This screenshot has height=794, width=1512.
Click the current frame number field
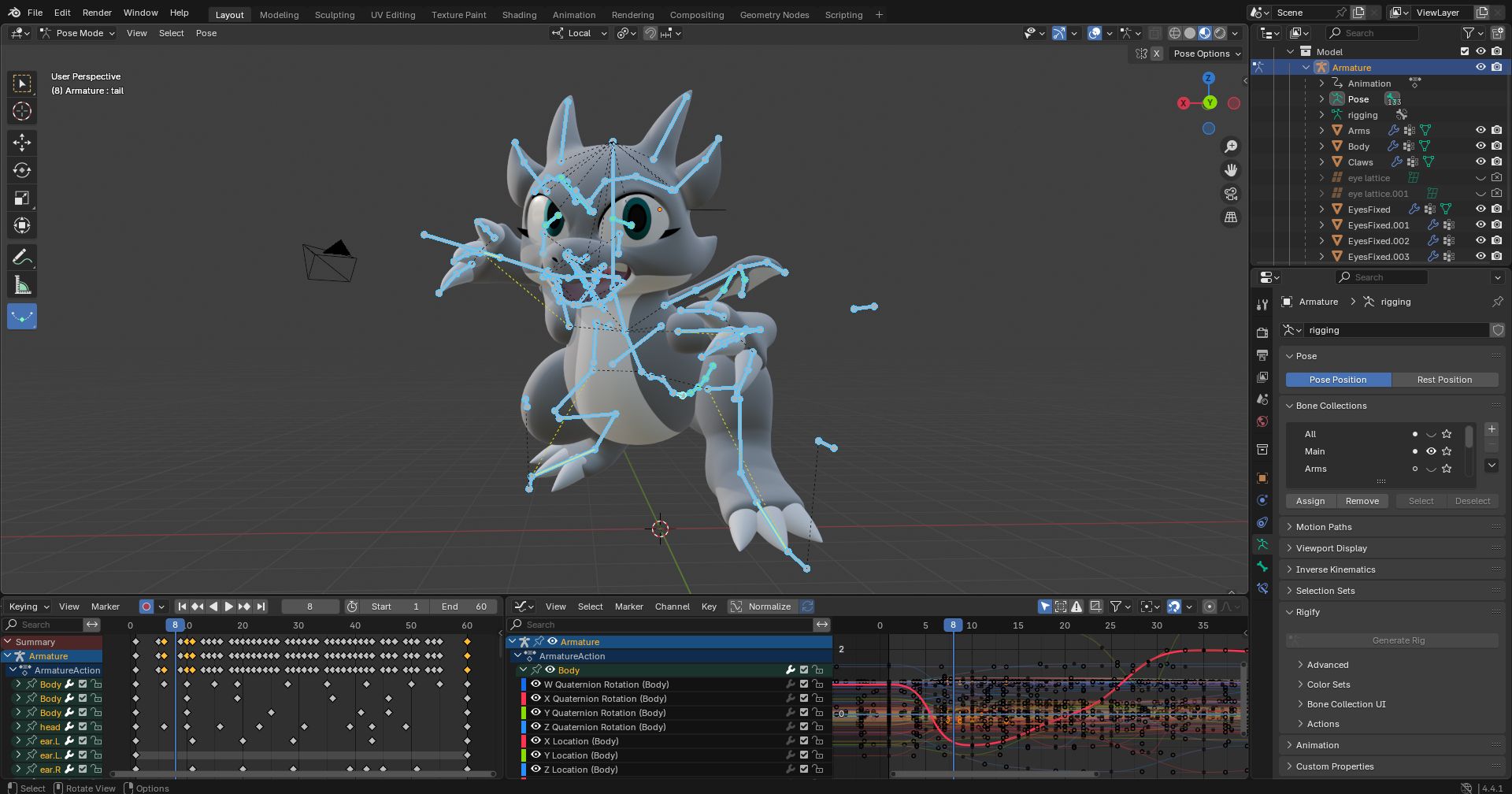pos(310,607)
